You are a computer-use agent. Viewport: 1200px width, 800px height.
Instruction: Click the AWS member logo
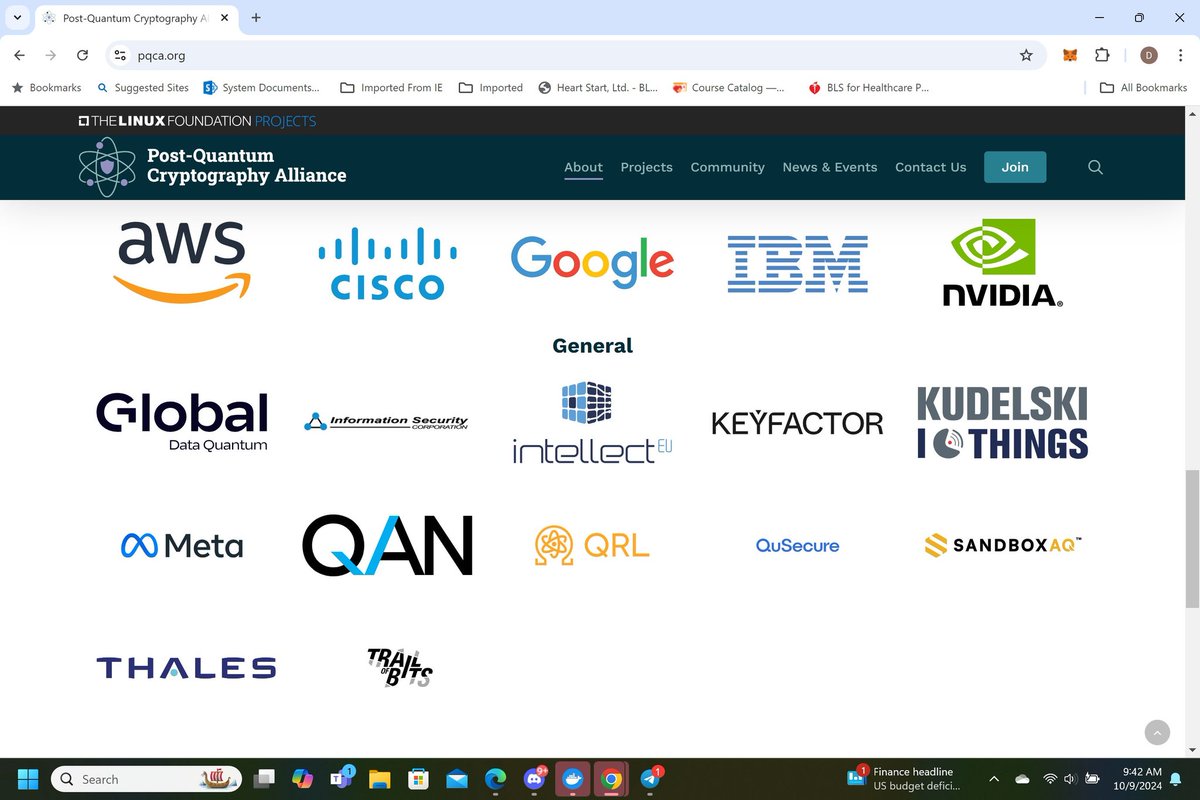click(181, 261)
